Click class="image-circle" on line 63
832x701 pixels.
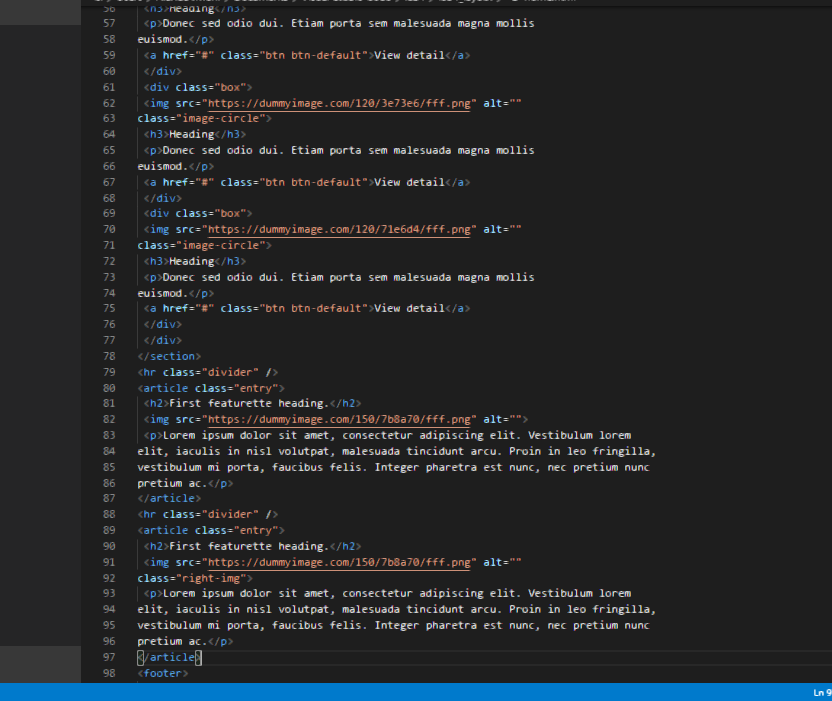click(204, 118)
